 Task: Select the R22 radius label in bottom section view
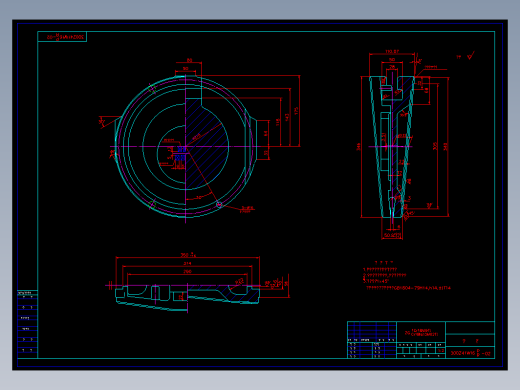239,282
